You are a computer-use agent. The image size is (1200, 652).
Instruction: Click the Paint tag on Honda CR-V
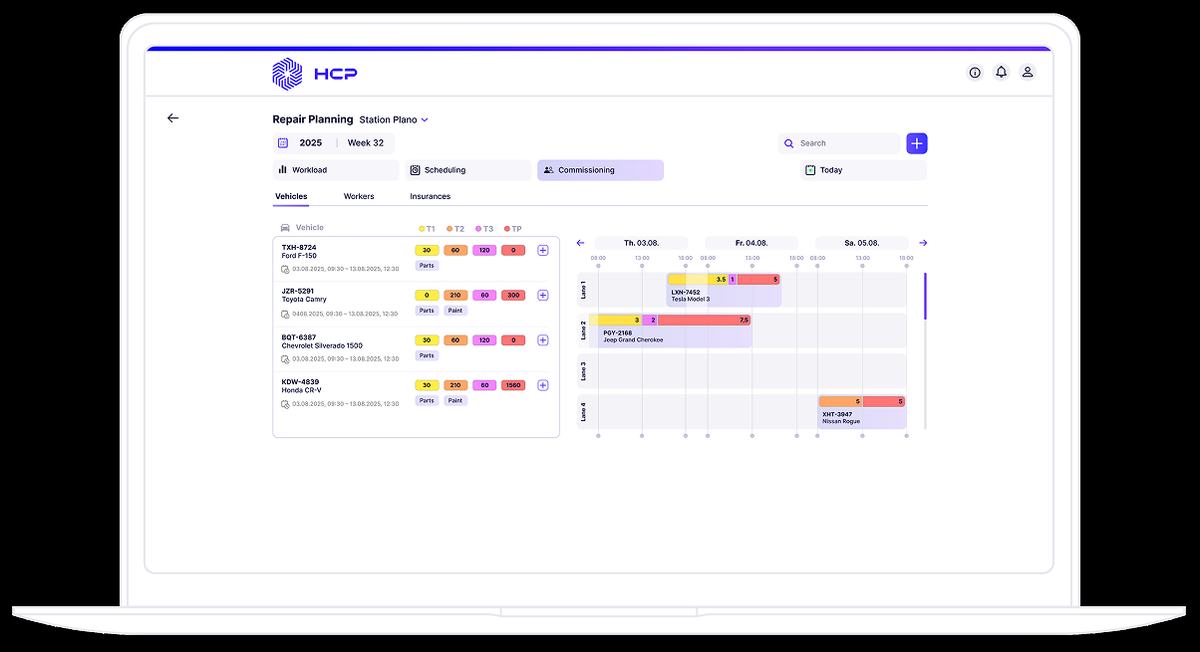tap(456, 401)
